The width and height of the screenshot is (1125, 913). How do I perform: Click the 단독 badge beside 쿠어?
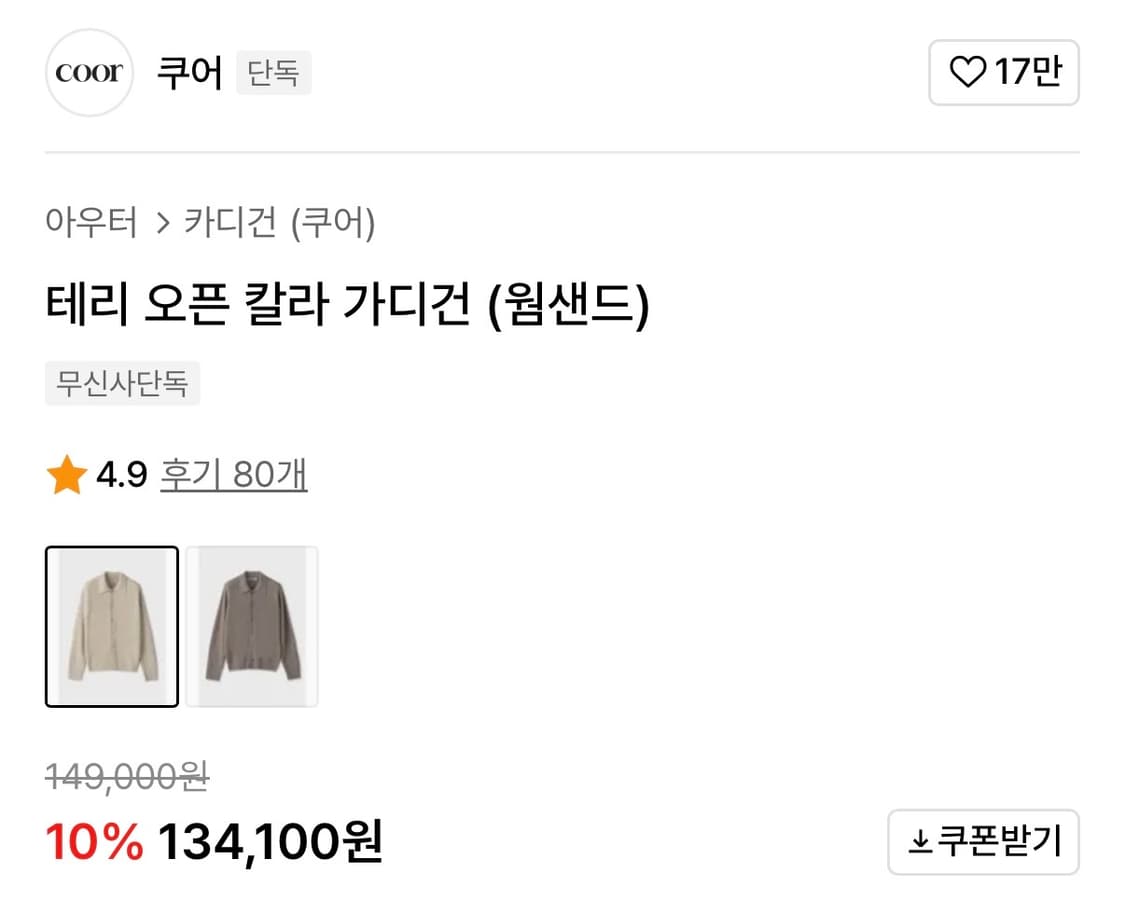click(x=273, y=73)
